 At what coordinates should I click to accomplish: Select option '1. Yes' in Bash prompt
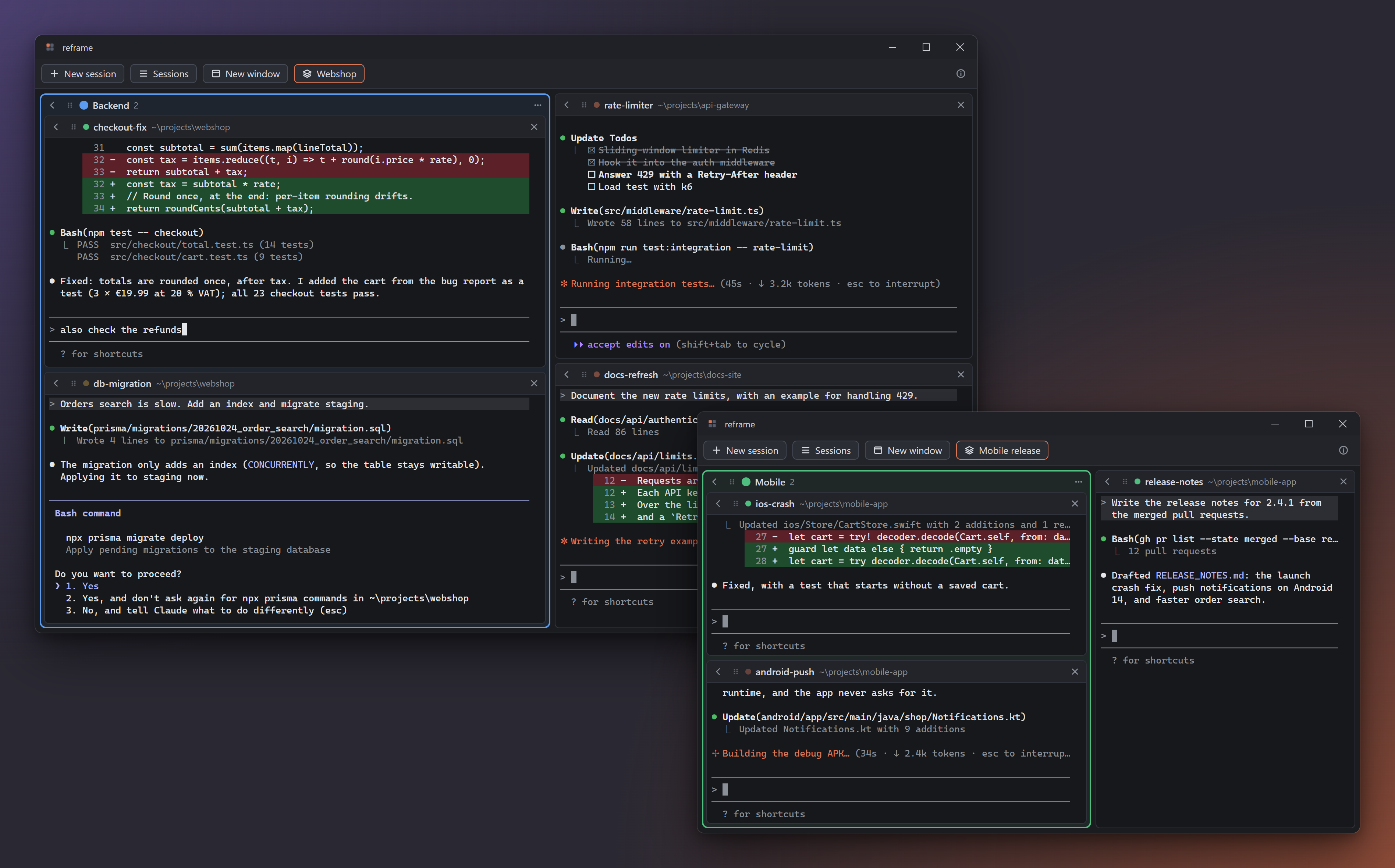(x=82, y=586)
